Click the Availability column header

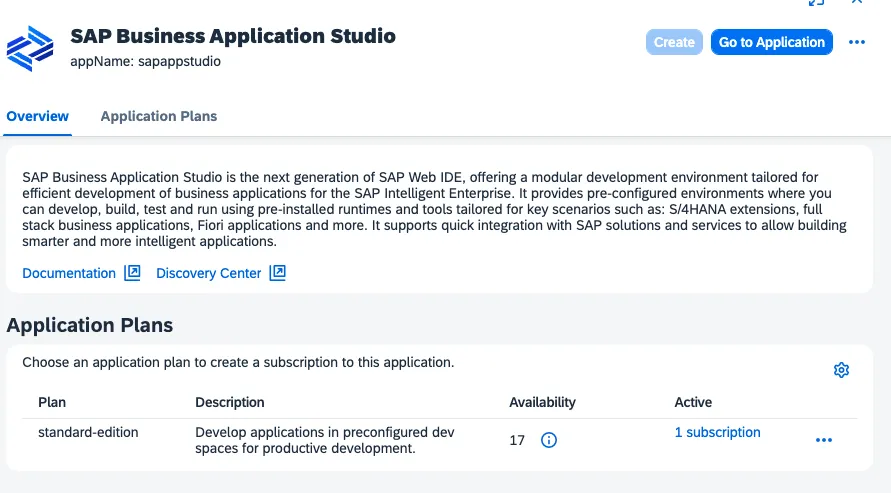pyautogui.click(x=542, y=402)
